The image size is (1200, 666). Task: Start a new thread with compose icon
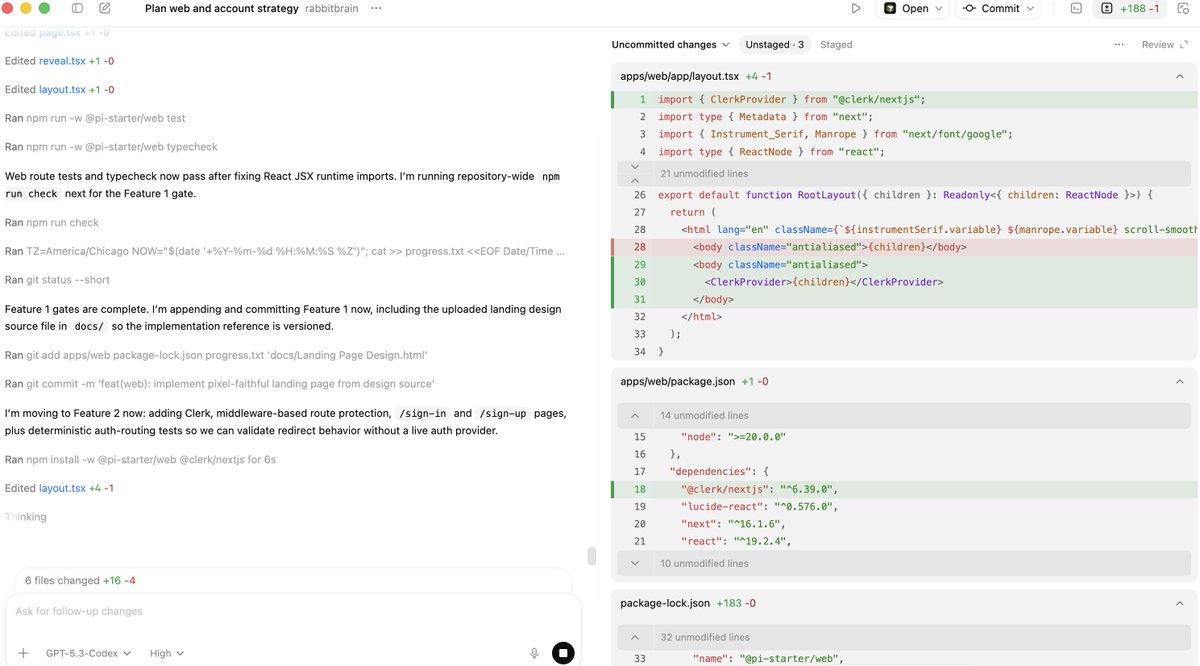coord(105,8)
